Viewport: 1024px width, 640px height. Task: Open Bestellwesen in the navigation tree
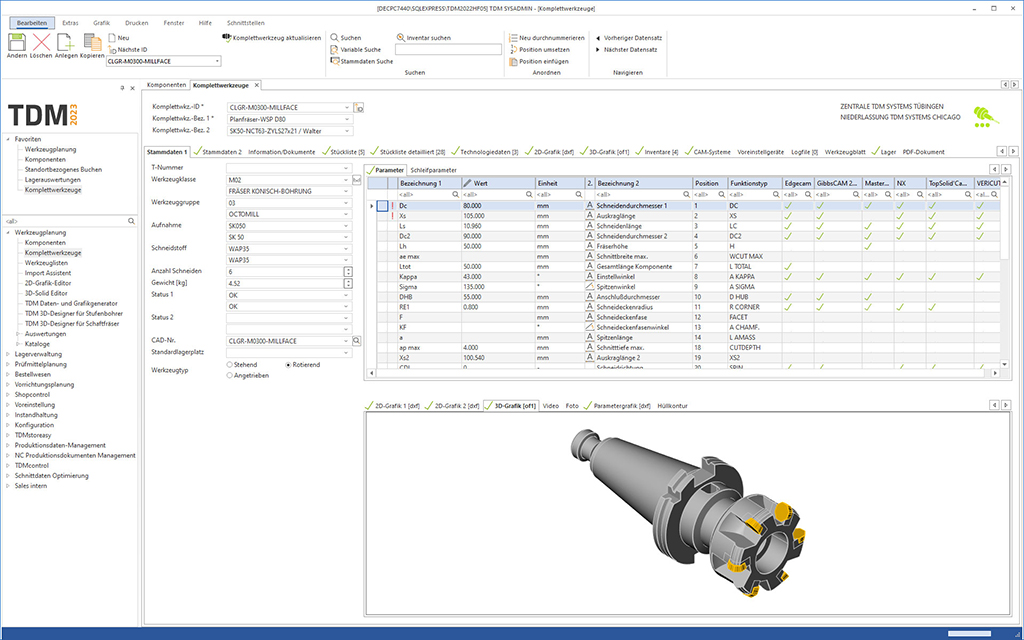tap(33, 374)
